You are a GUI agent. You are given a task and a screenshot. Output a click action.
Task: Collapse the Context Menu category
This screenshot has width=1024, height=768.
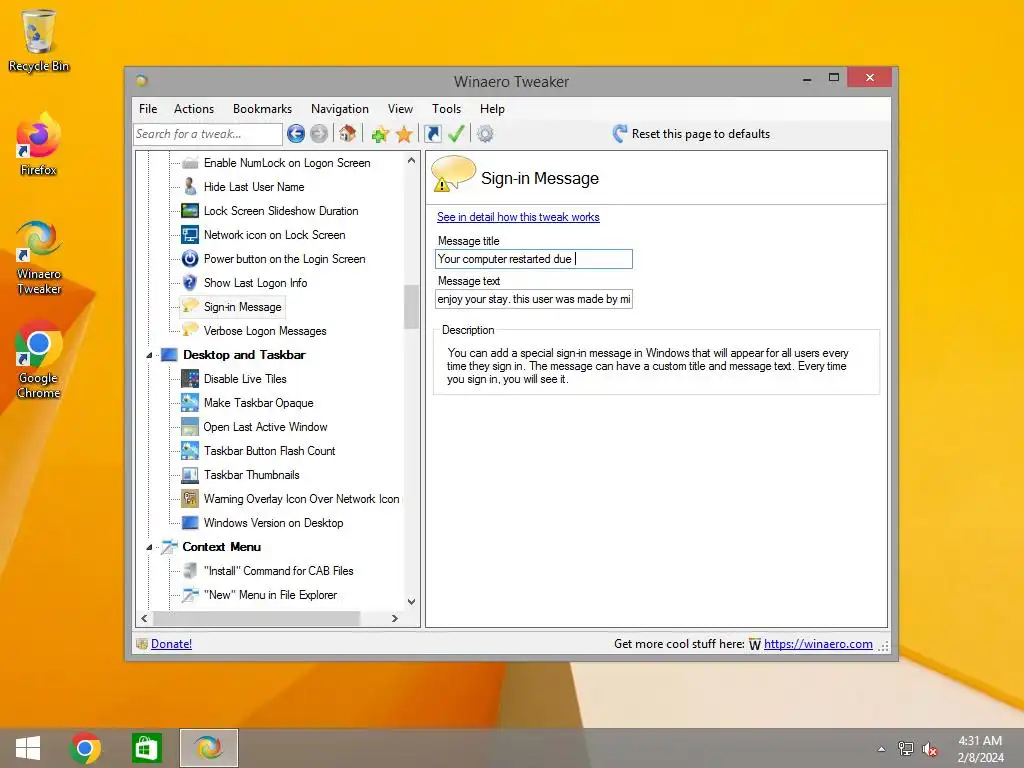coord(149,547)
